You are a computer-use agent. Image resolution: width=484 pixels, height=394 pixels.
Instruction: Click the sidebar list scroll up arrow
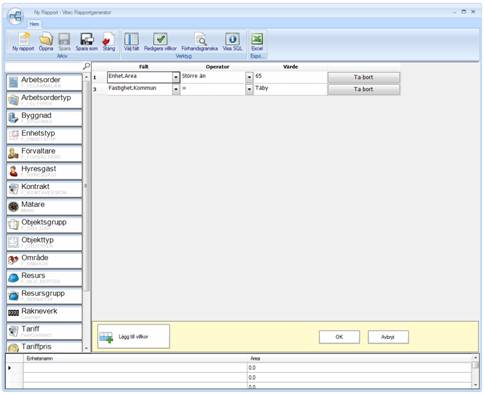pos(86,77)
